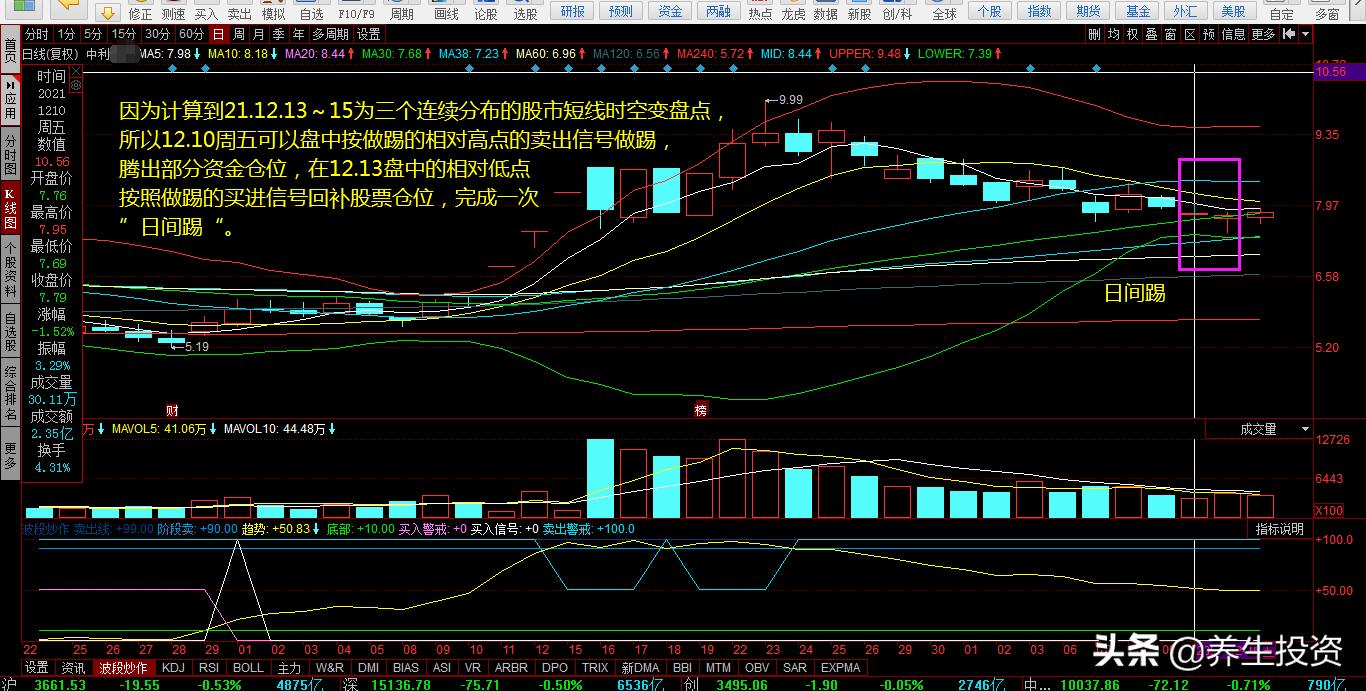The width and height of the screenshot is (1366, 691).
Task: Click the 龙虎 toolbar icon
Action: point(793,13)
